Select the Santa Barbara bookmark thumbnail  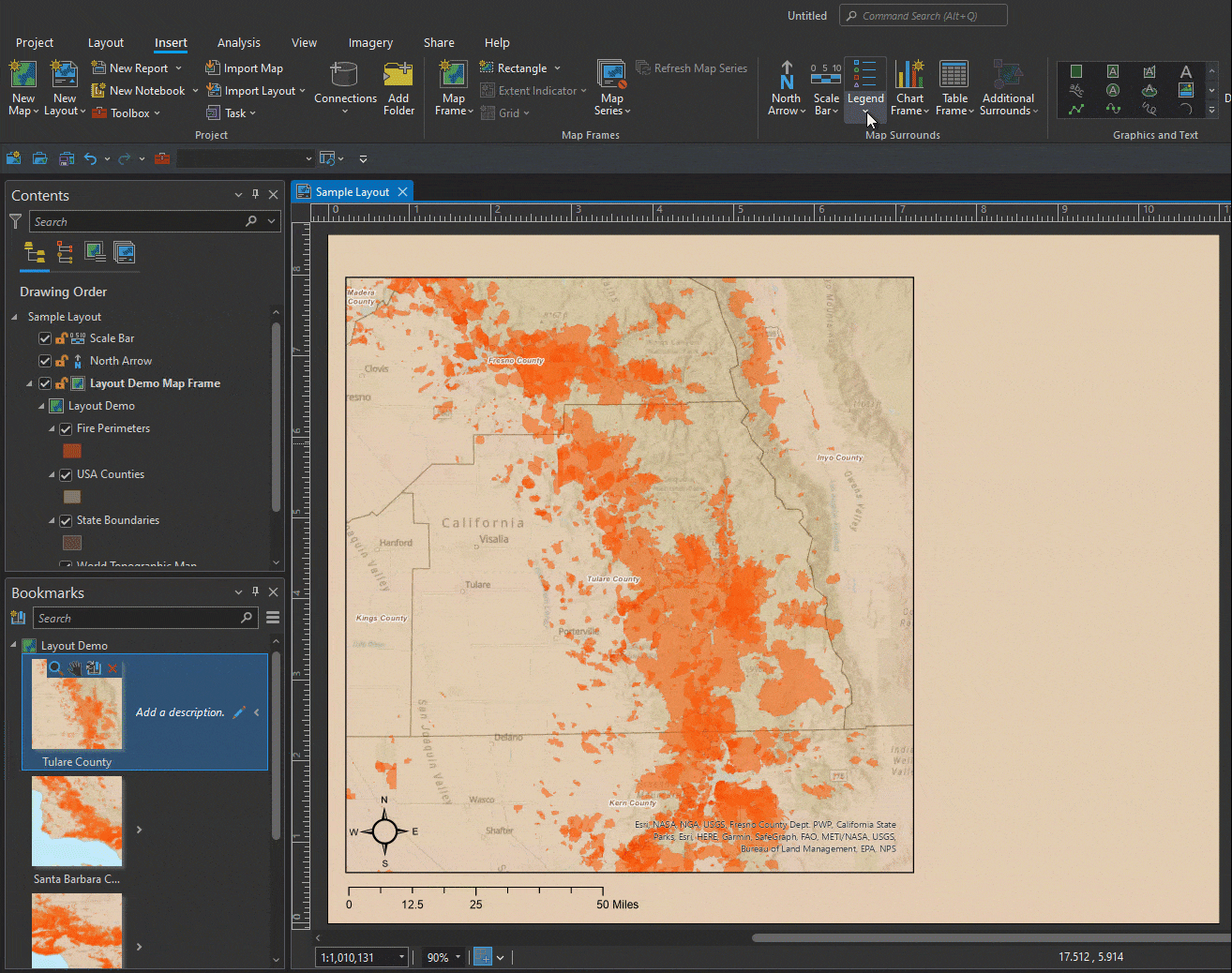pyautogui.click(x=77, y=821)
